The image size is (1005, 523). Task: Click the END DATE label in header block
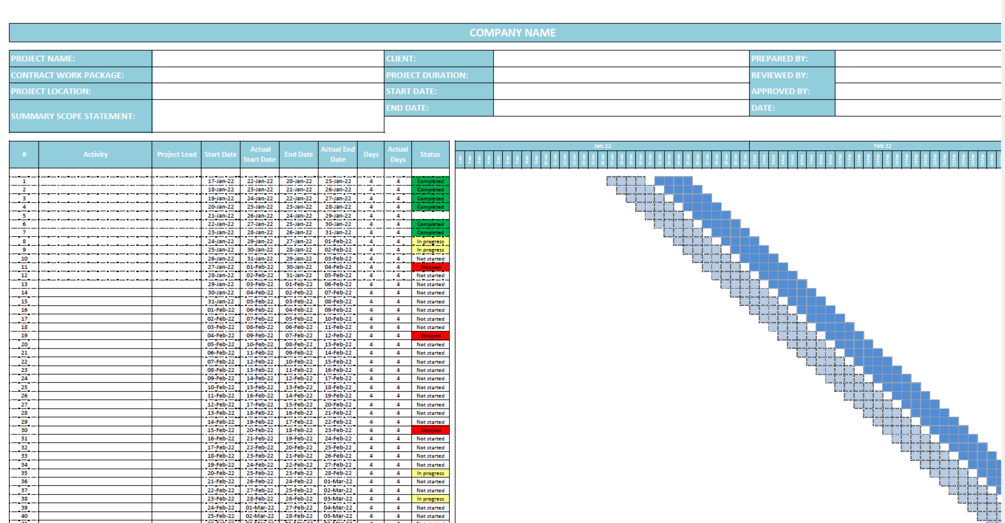(439, 108)
